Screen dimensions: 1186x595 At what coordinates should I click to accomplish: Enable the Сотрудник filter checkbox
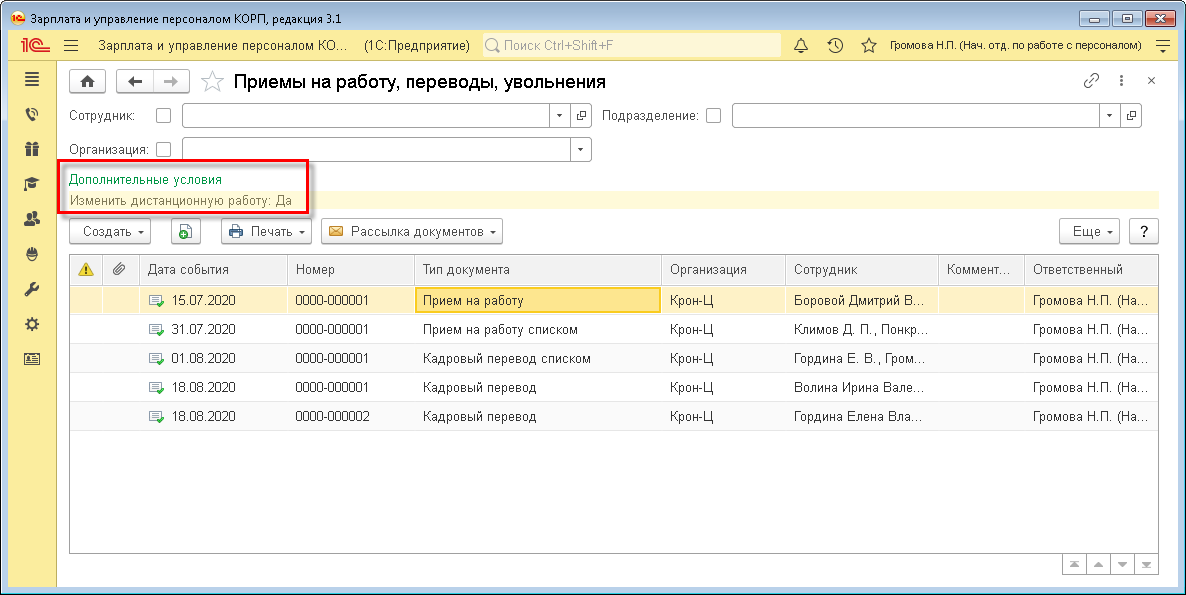[x=164, y=116]
